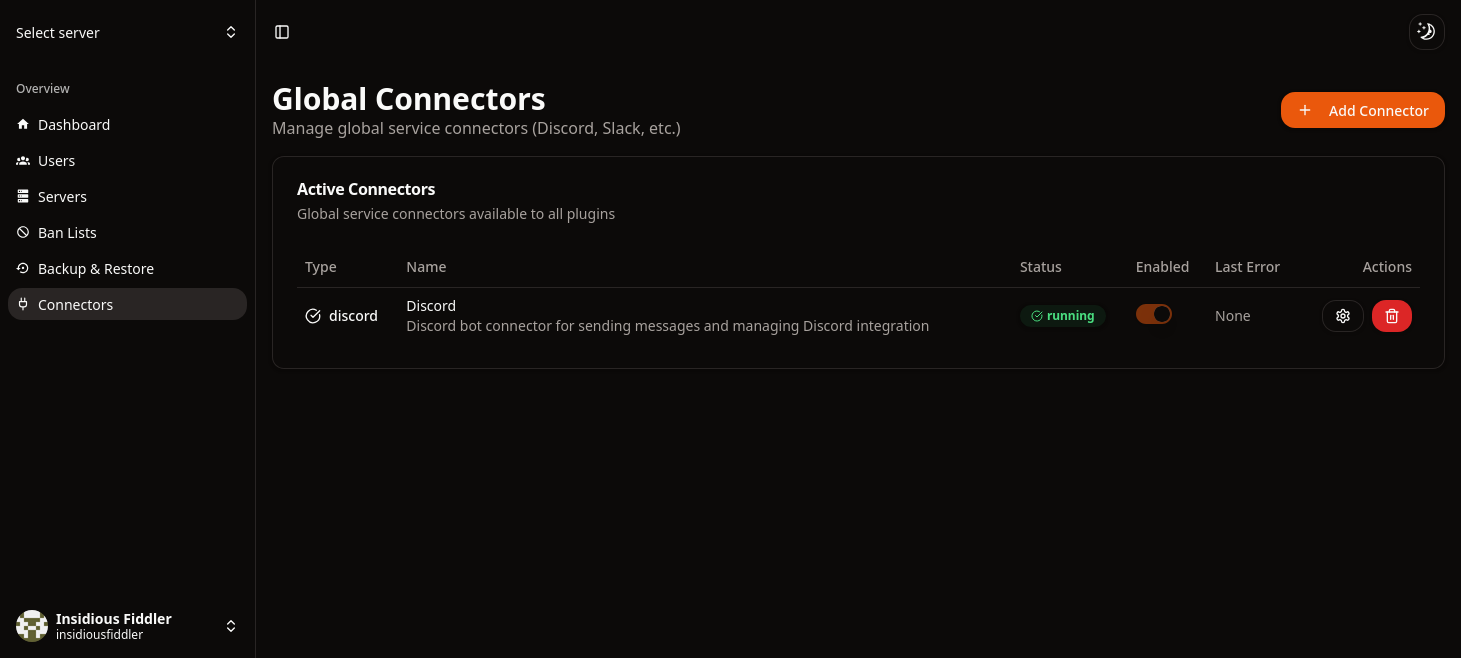This screenshot has height=658, width=1461.
Task: Toggle the discord type checkmark icon
Action: point(313,315)
